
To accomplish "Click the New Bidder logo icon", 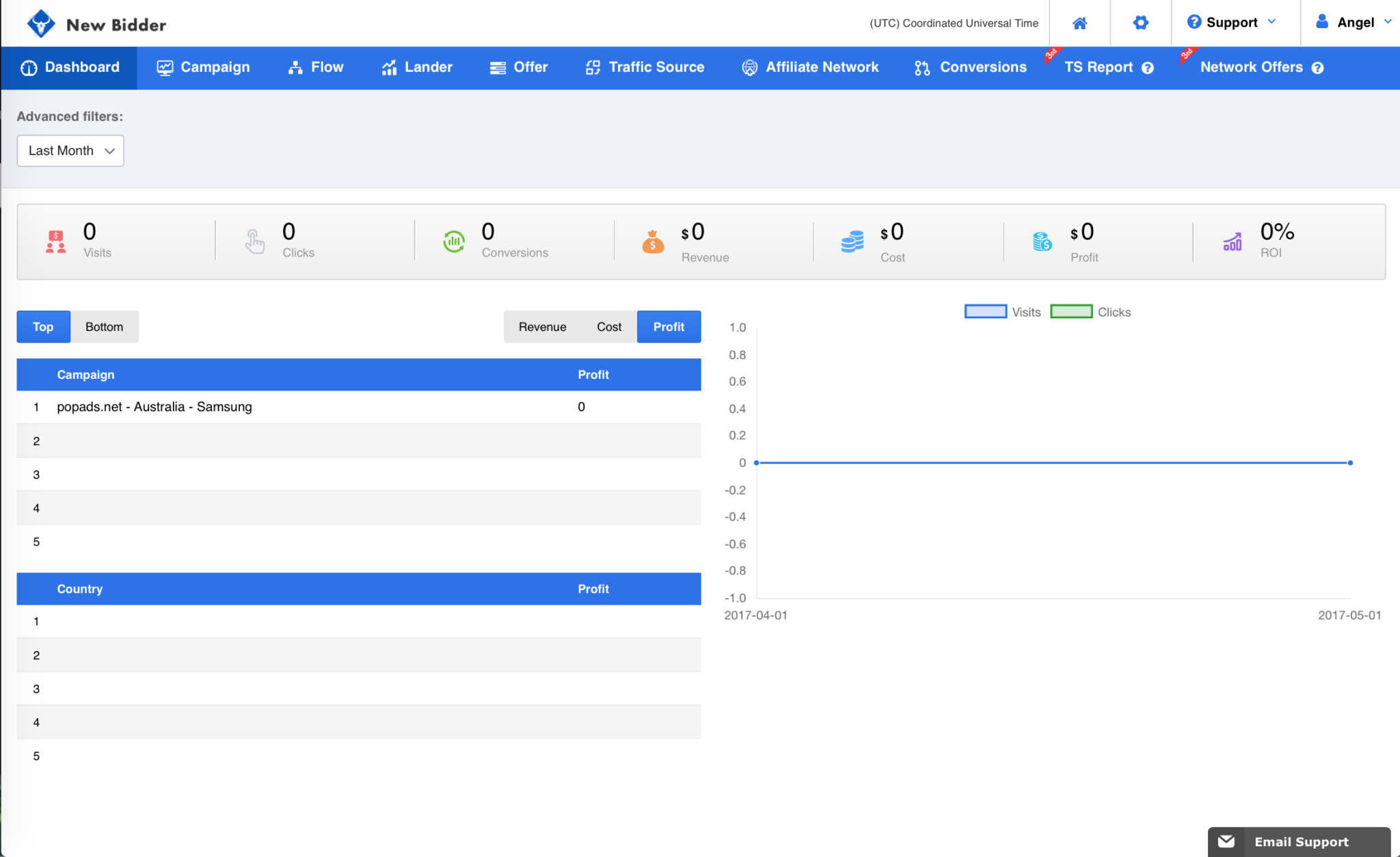I will click(41, 24).
